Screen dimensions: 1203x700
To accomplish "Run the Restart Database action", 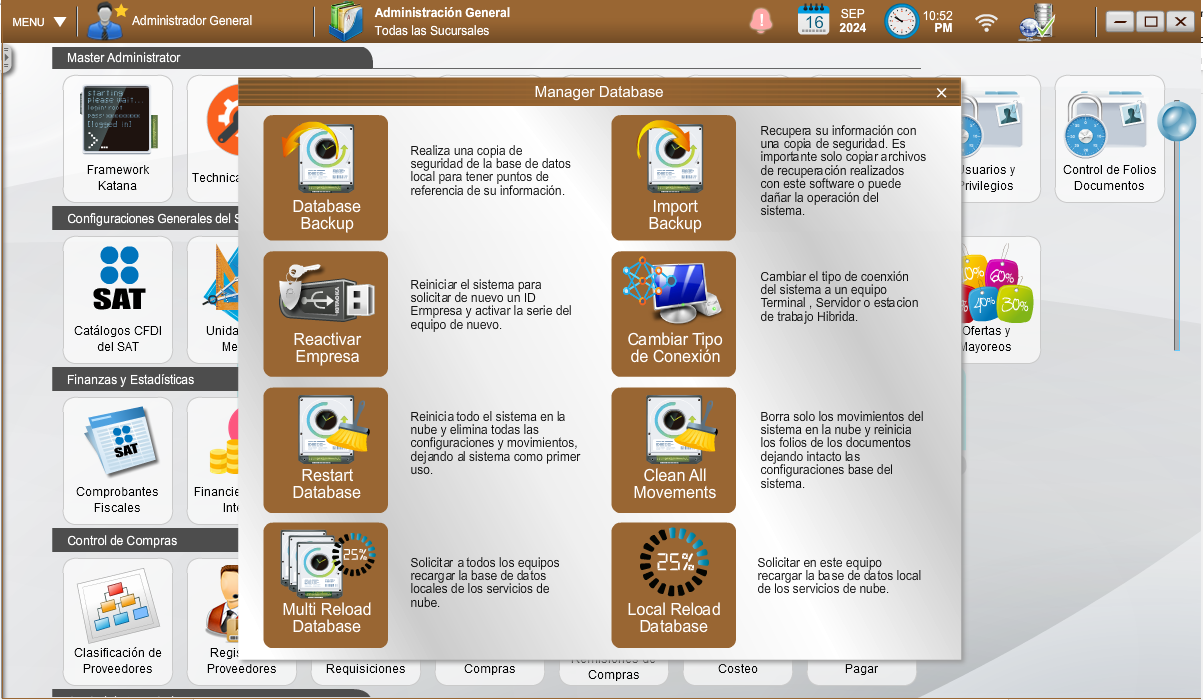I will 325,450.
